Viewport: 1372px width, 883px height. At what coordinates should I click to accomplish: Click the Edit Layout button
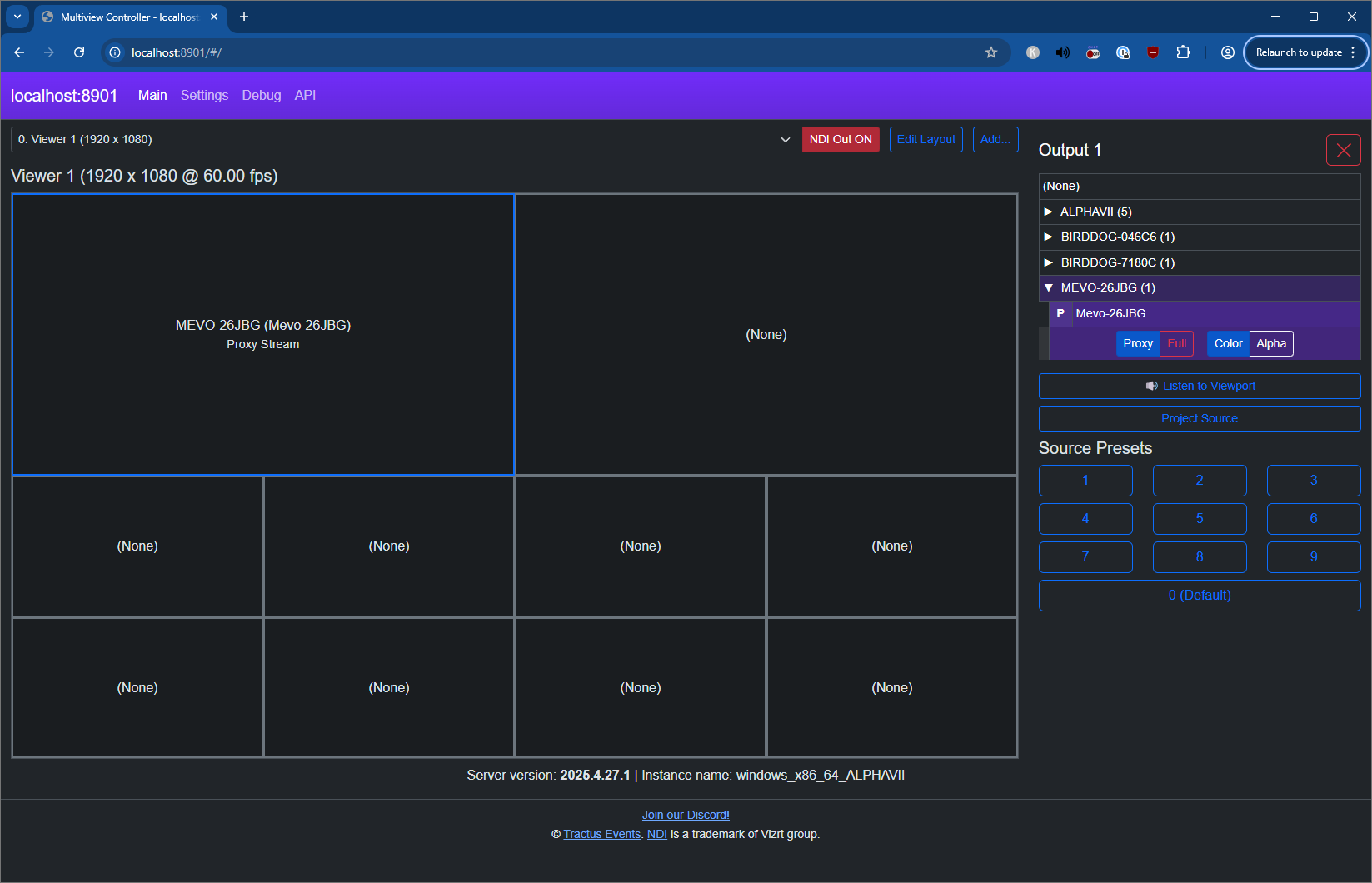(x=925, y=139)
